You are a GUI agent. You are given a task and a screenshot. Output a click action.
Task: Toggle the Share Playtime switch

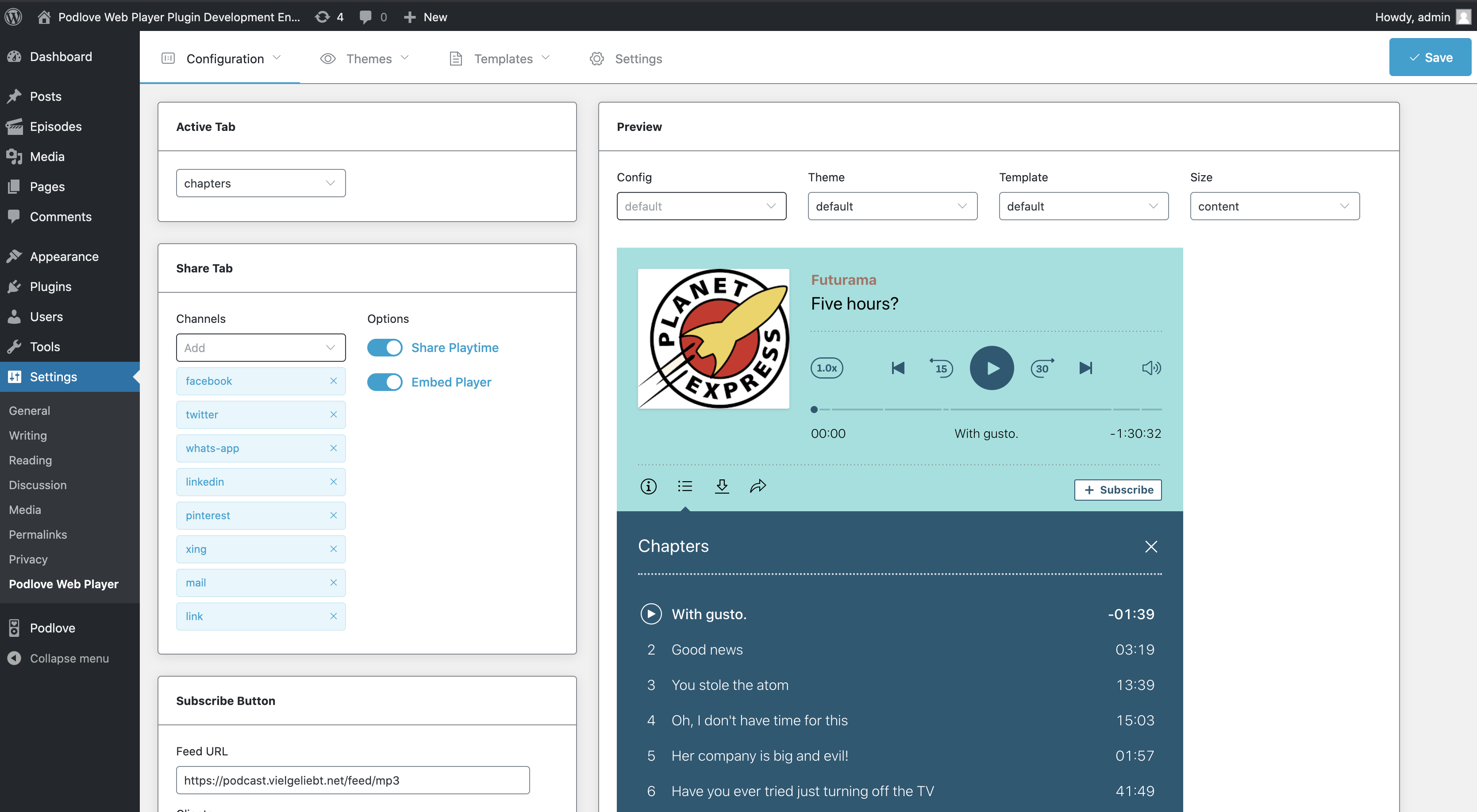(385, 348)
